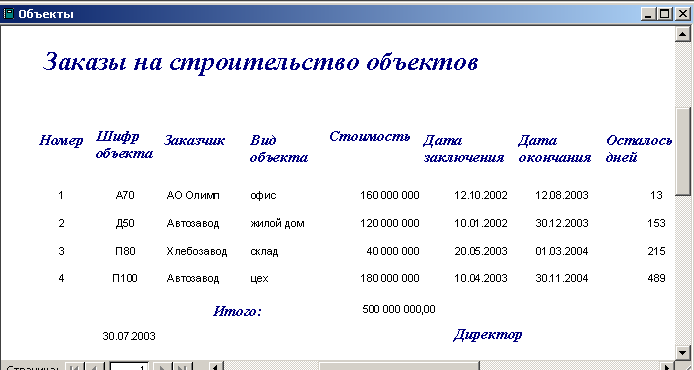Click the customer cell АО Олимп
Viewport: 694px width, 370px height.
(x=193, y=195)
